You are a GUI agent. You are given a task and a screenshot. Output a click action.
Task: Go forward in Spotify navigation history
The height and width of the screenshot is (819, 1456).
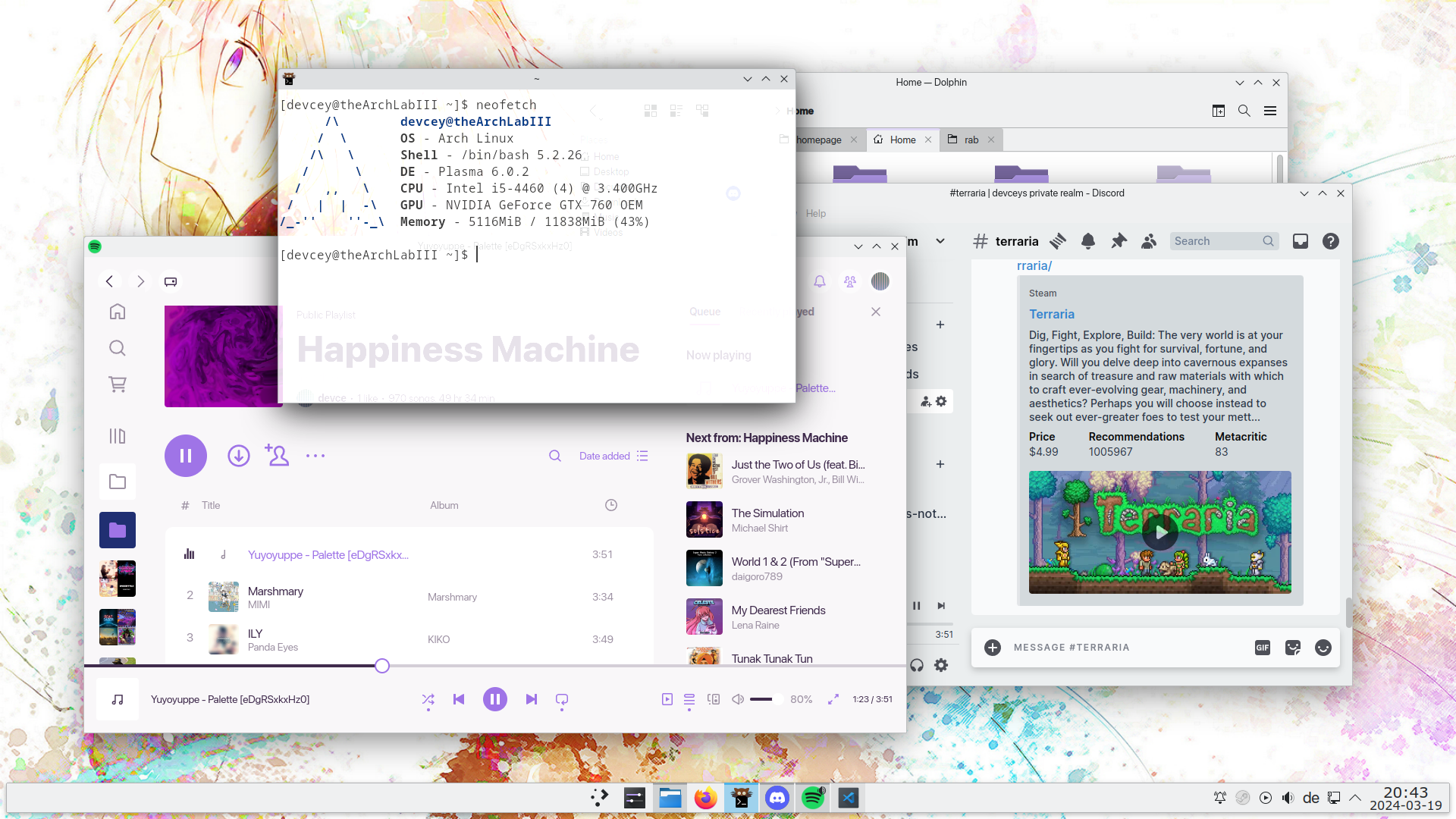[140, 281]
